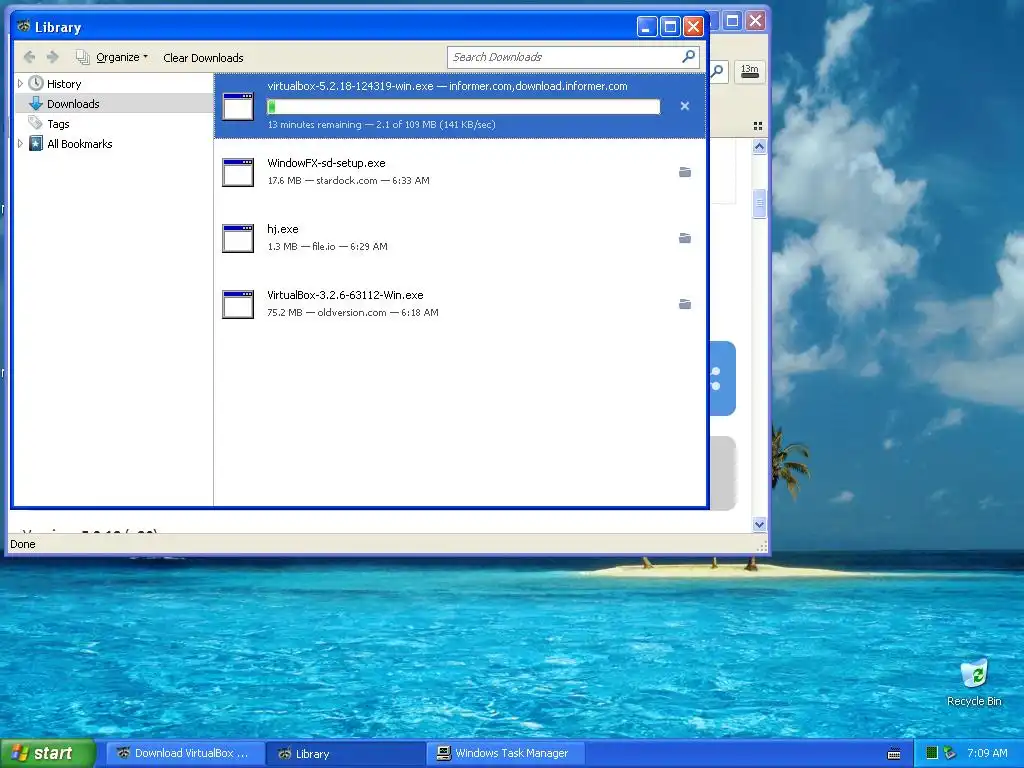Viewport: 1024px width, 768px height.
Task: Select History in the sidebar
Action: pyautogui.click(x=64, y=84)
